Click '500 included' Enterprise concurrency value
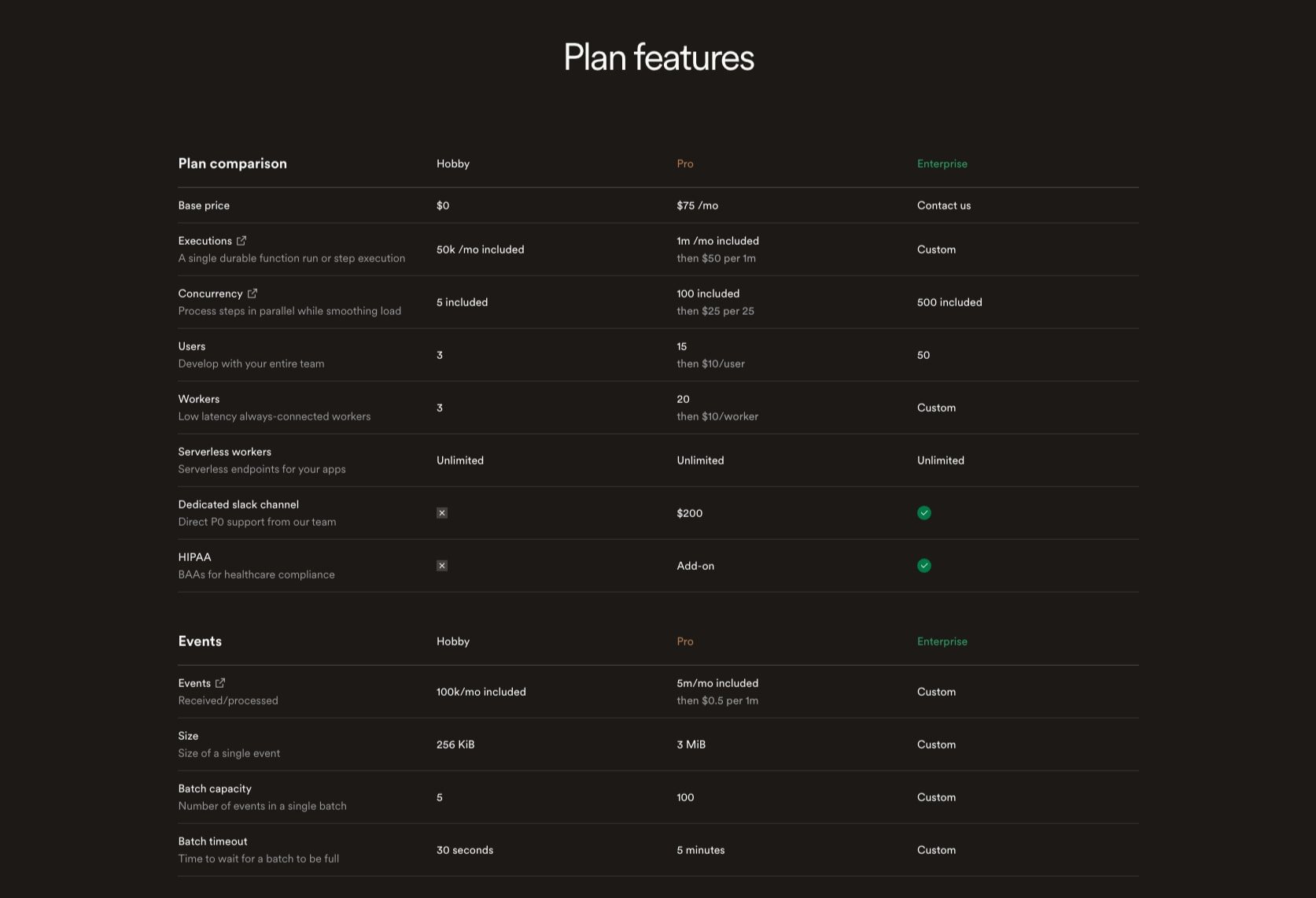The height and width of the screenshot is (898, 1316). click(949, 302)
